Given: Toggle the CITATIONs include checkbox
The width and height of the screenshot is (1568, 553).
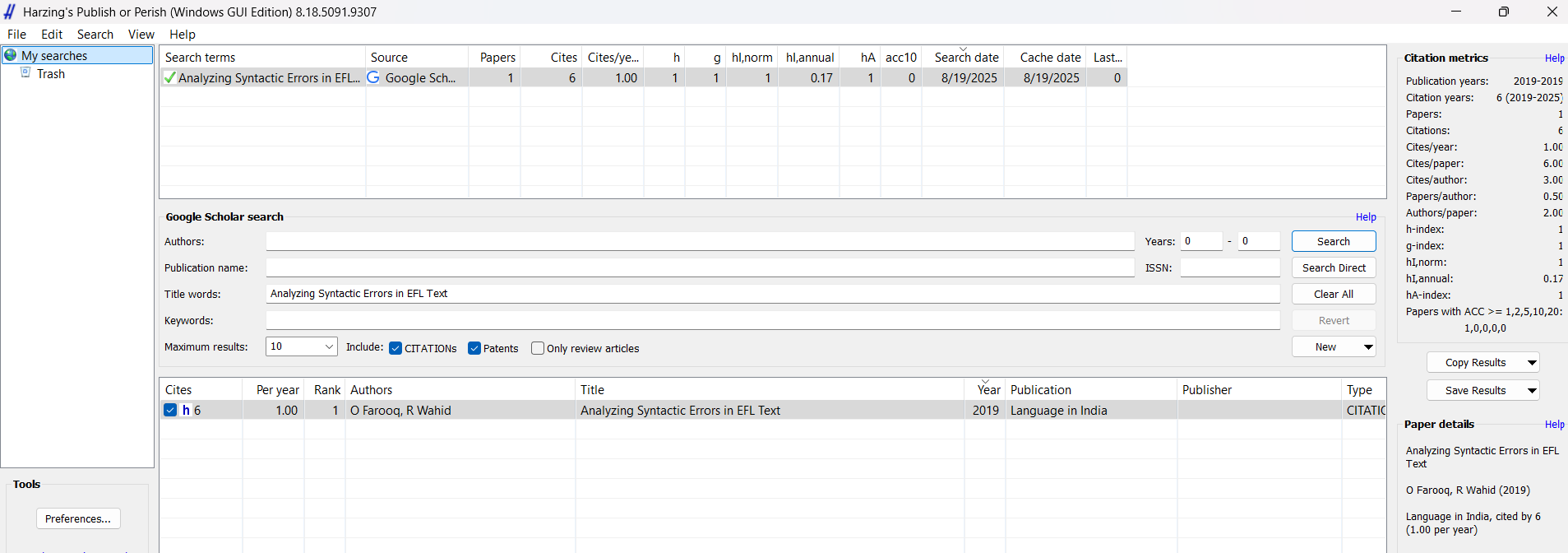Looking at the screenshot, I should (x=395, y=348).
